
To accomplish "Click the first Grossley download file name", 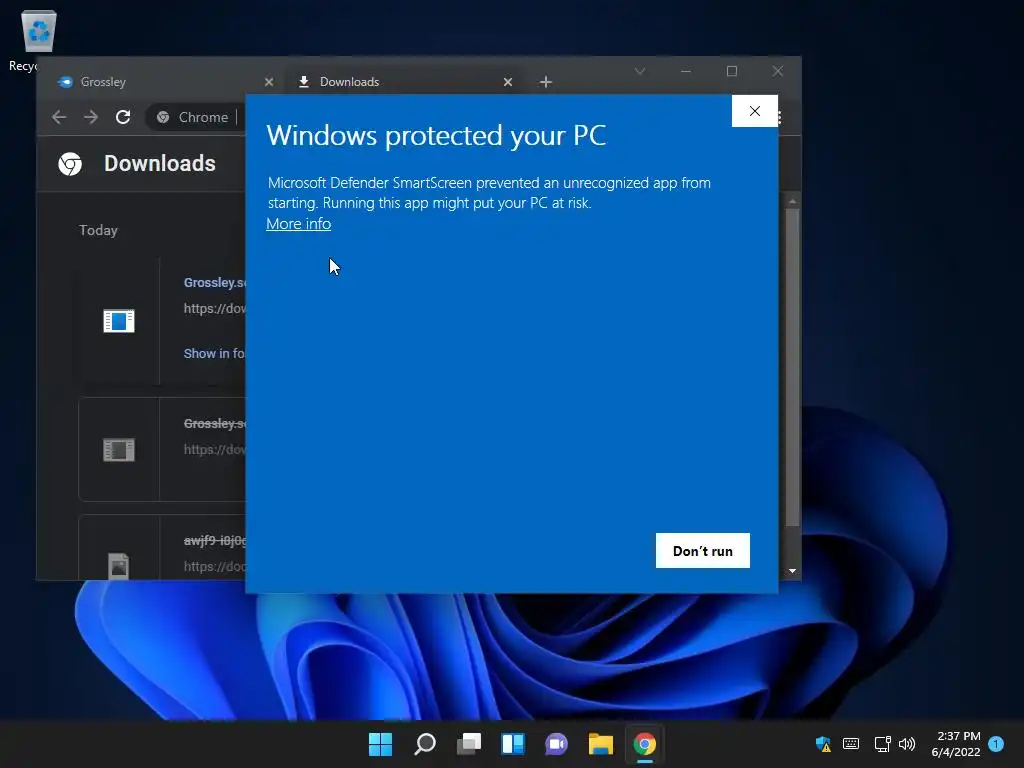I will click(x=215, y=282).
